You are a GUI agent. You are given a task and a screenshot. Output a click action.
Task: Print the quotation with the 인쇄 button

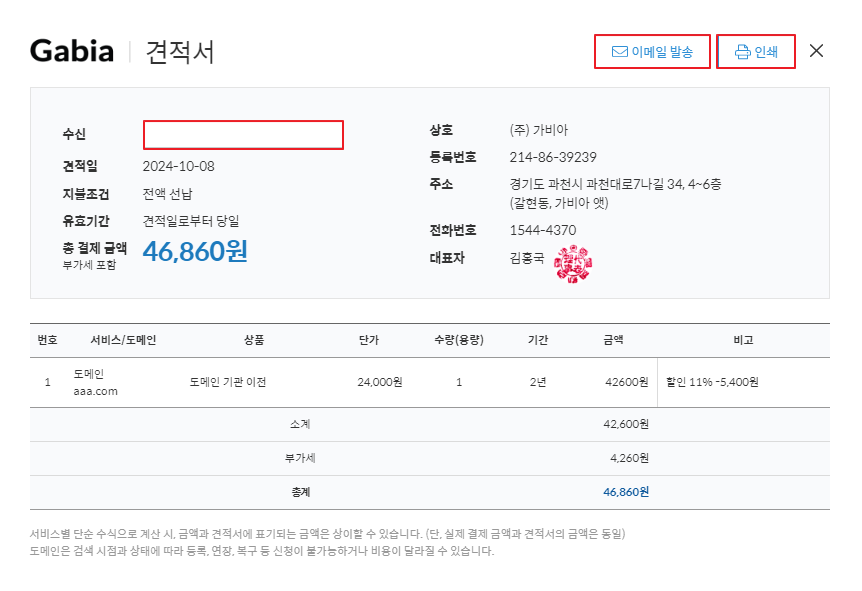(x=756, y=52)
